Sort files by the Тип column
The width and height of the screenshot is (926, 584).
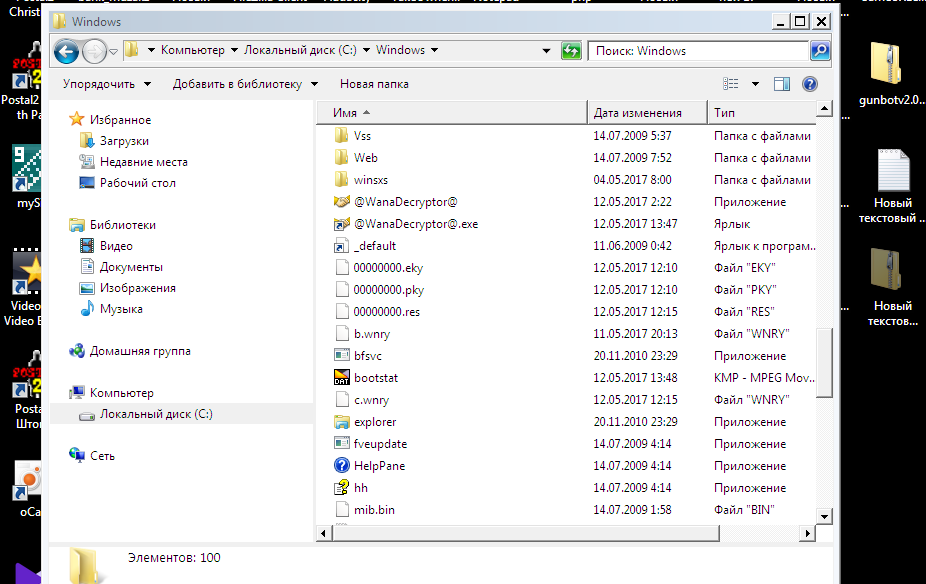[x=762, y=112]
